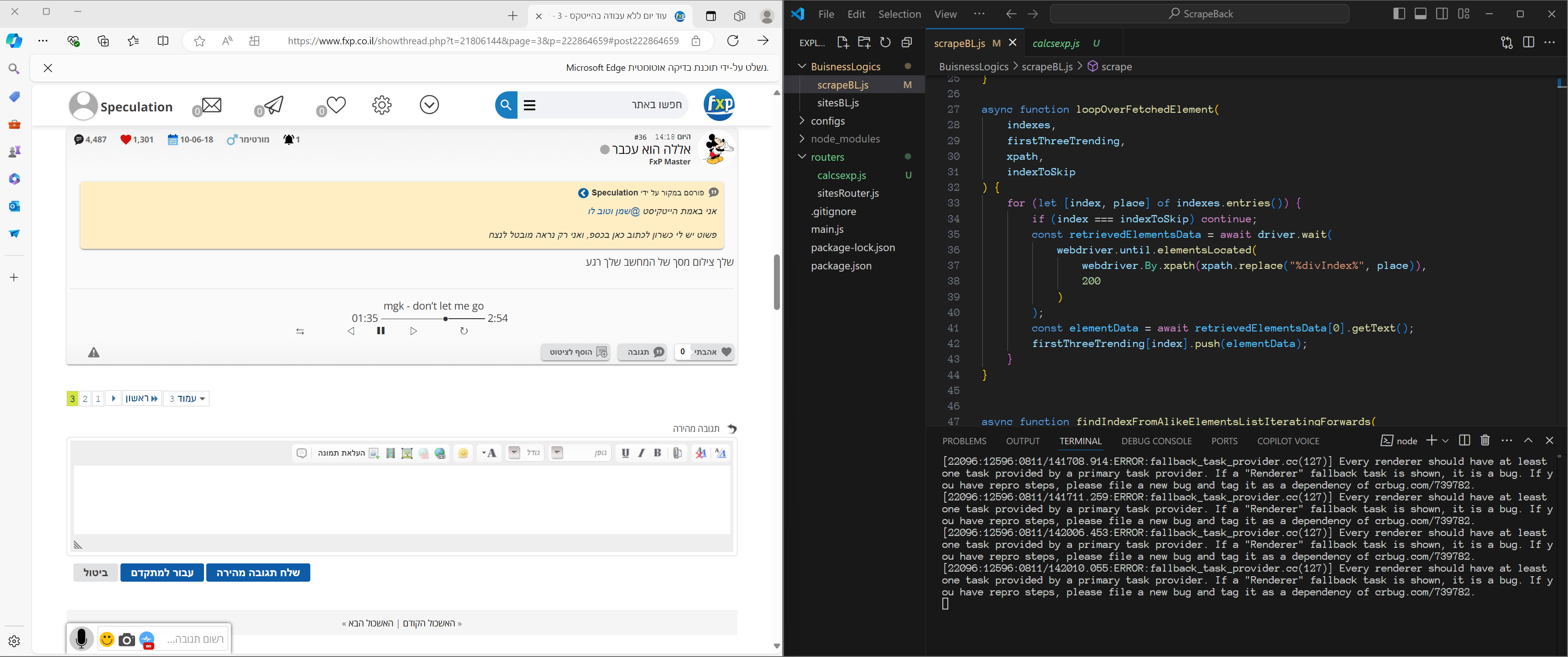Toggle italic formatting in the reply editor
Screen dimensions: 1568x657
(x=642, y=452)
